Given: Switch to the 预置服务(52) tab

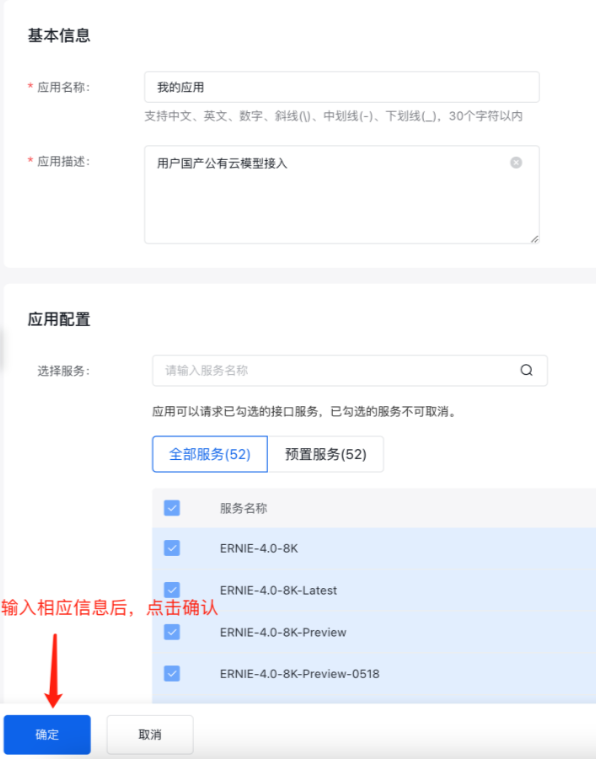Looking at the screenshot, I should coord(326,454).
